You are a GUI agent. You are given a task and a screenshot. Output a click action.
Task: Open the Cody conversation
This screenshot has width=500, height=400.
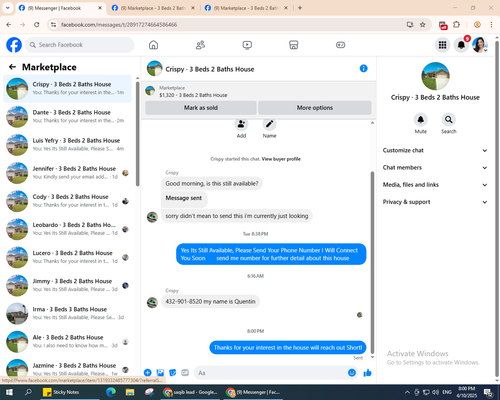click(67, 201)
